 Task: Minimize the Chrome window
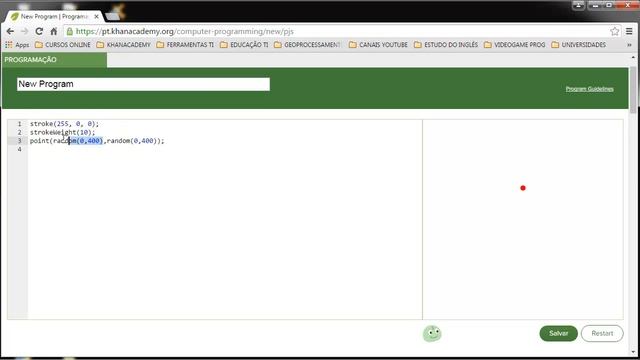pyautogui.click(x=595, y=5)
